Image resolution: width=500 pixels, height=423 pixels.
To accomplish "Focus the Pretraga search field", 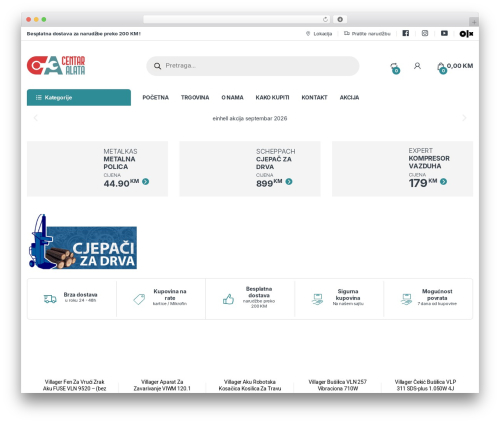I will [x=253, y=66].
